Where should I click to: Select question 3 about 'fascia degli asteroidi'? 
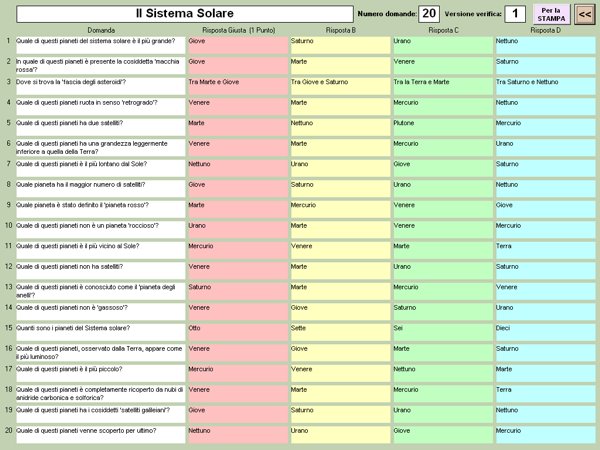pyautogui.click(x=101, y=86)
